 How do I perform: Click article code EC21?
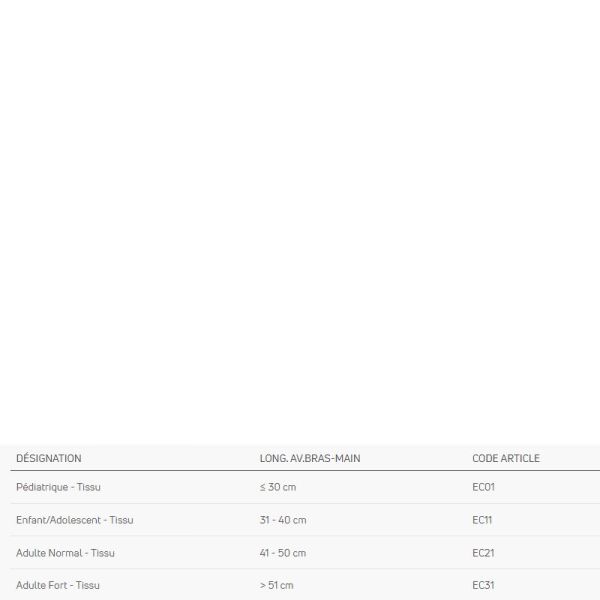click(483, 553)
